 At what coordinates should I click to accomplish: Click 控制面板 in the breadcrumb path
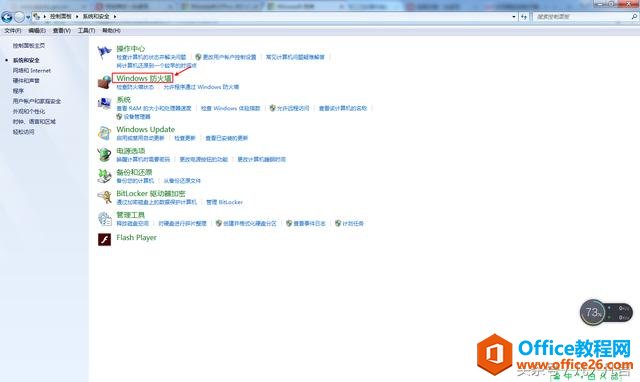tap(60, 17)
